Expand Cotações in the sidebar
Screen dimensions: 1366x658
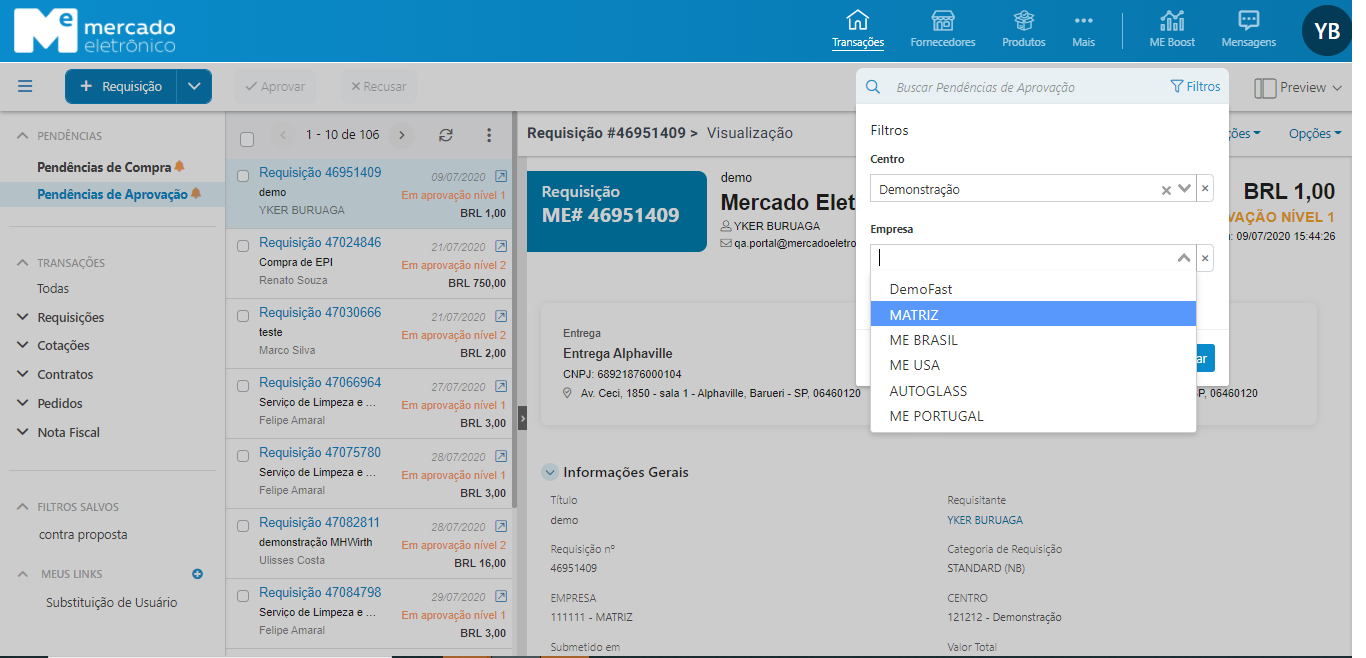coord(23,346)
